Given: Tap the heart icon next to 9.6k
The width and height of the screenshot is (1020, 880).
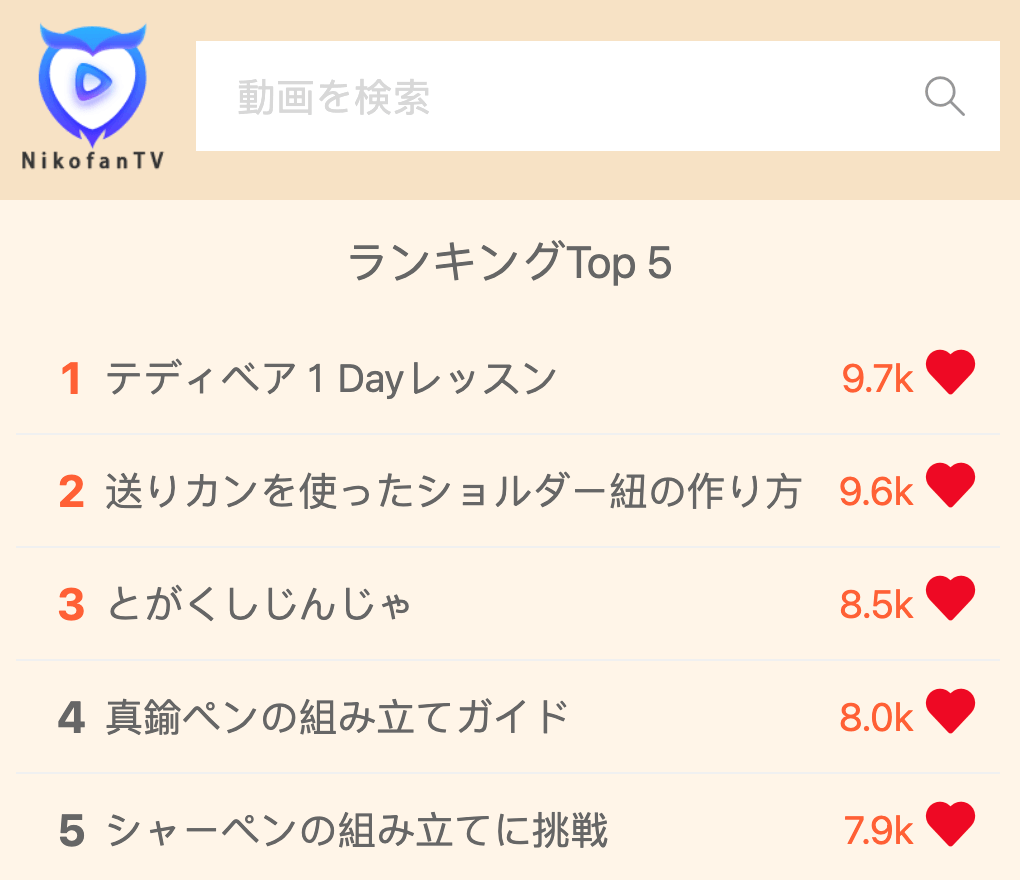Looking at the screenshot, I should click(950, 485).
